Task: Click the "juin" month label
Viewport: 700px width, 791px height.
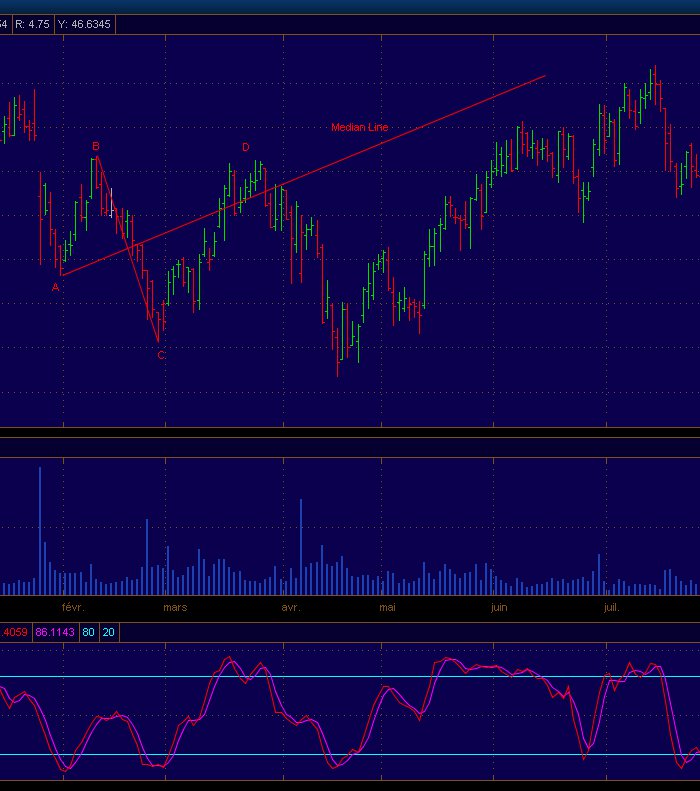Action: (499, 607)
